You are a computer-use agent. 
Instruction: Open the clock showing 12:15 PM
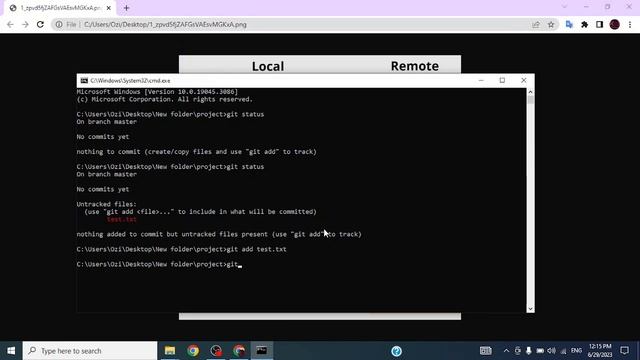coord(600,351)
